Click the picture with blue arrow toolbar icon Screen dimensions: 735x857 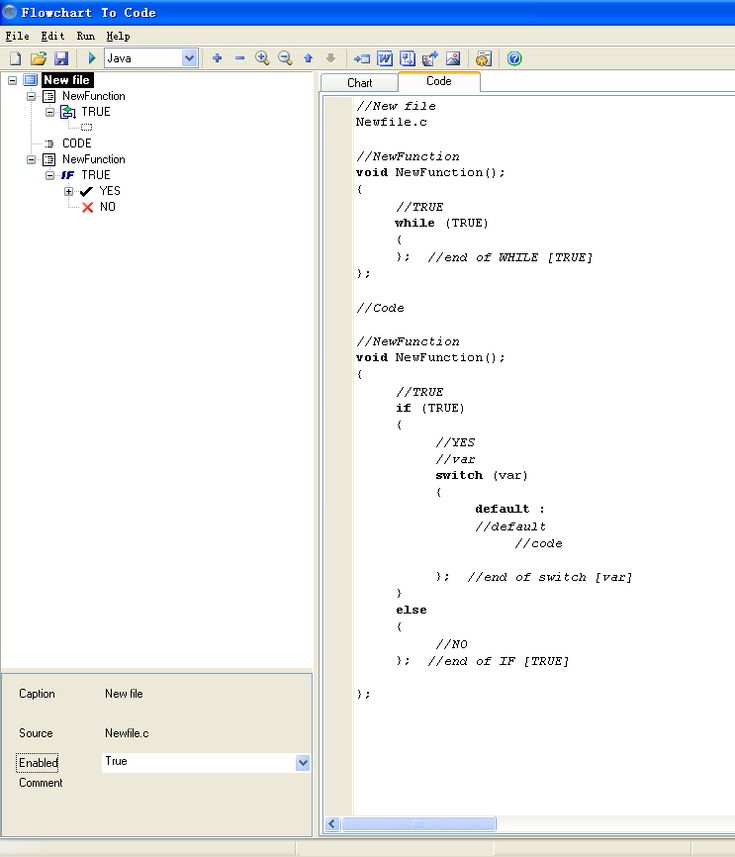[430, 58]
